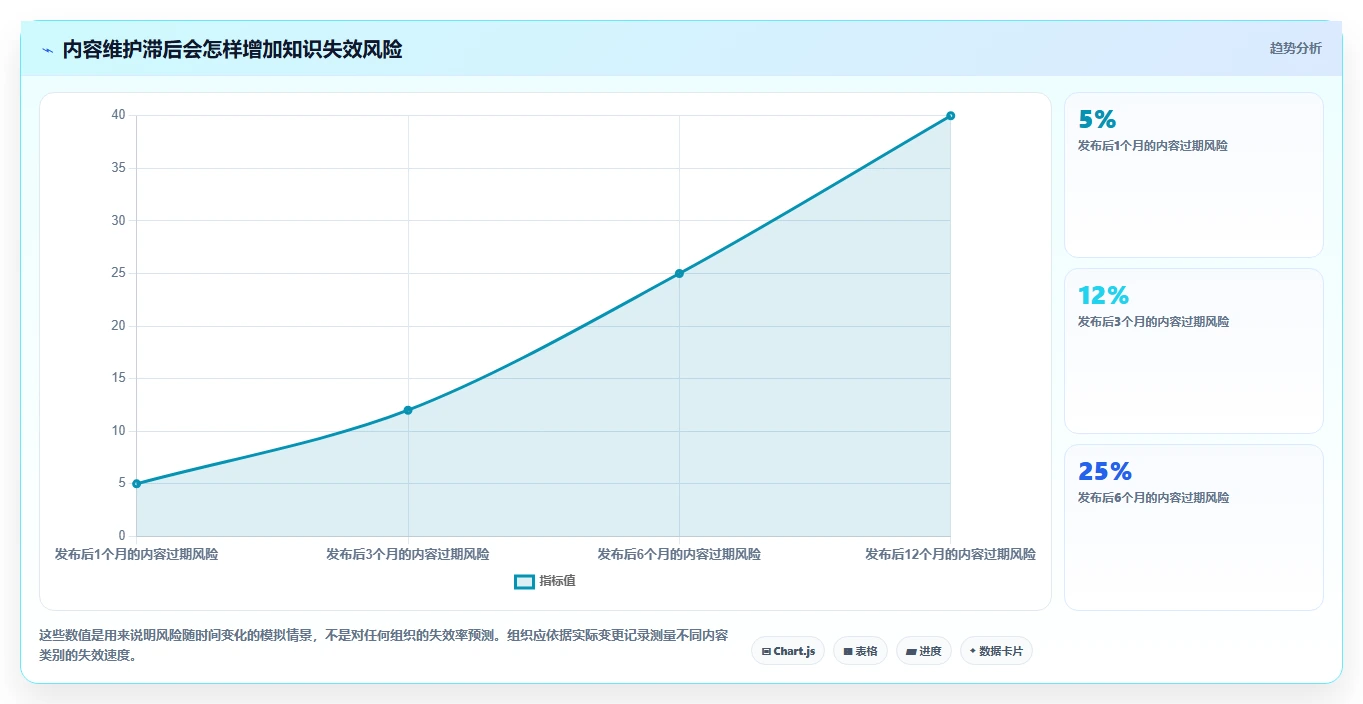
Task: Select the 表格 tag chip
Action: click(x=860, y=651)
